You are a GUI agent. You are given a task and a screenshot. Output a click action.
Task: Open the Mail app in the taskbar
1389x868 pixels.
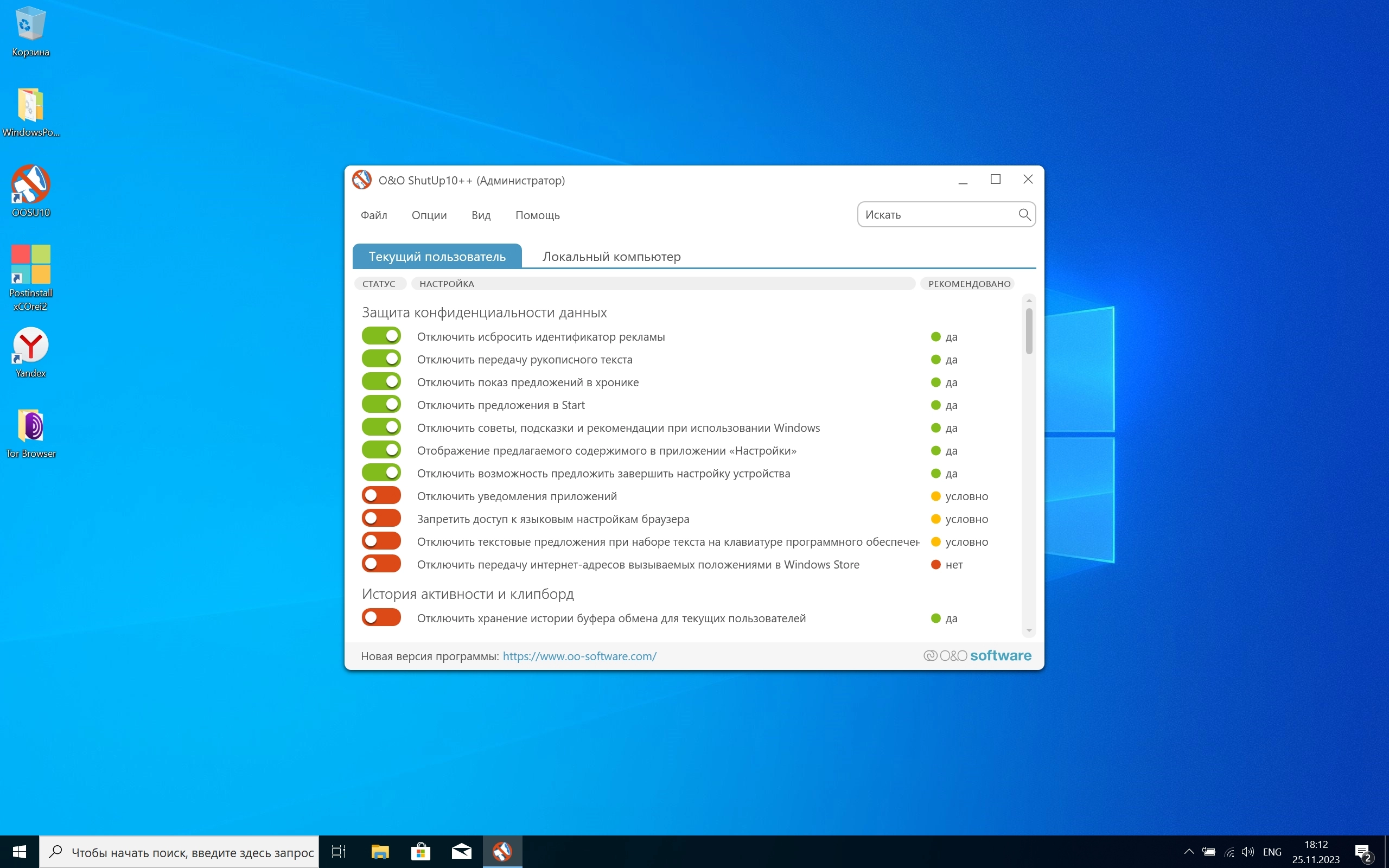click(x=462, y=851)
